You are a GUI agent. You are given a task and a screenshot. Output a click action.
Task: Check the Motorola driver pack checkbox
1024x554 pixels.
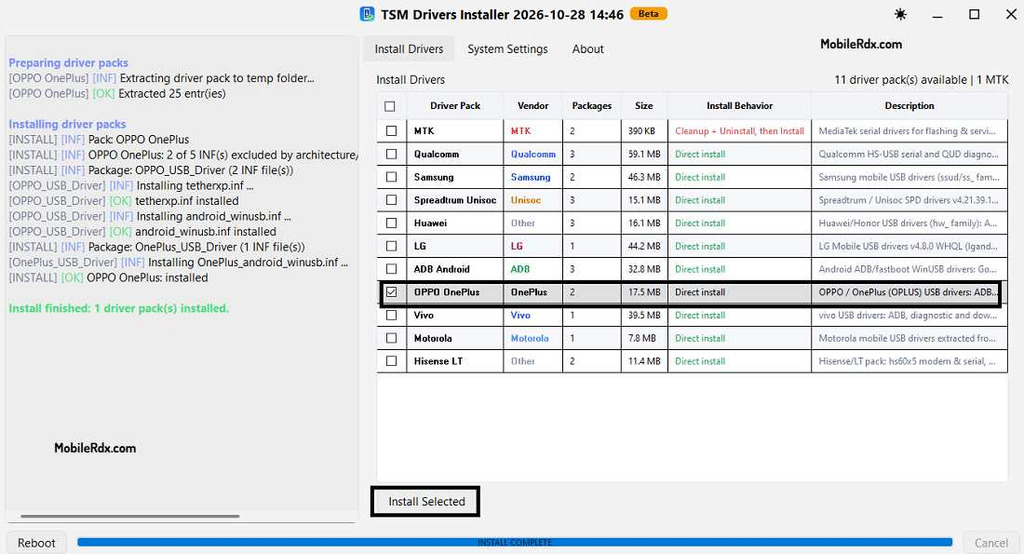pos(391,338)
